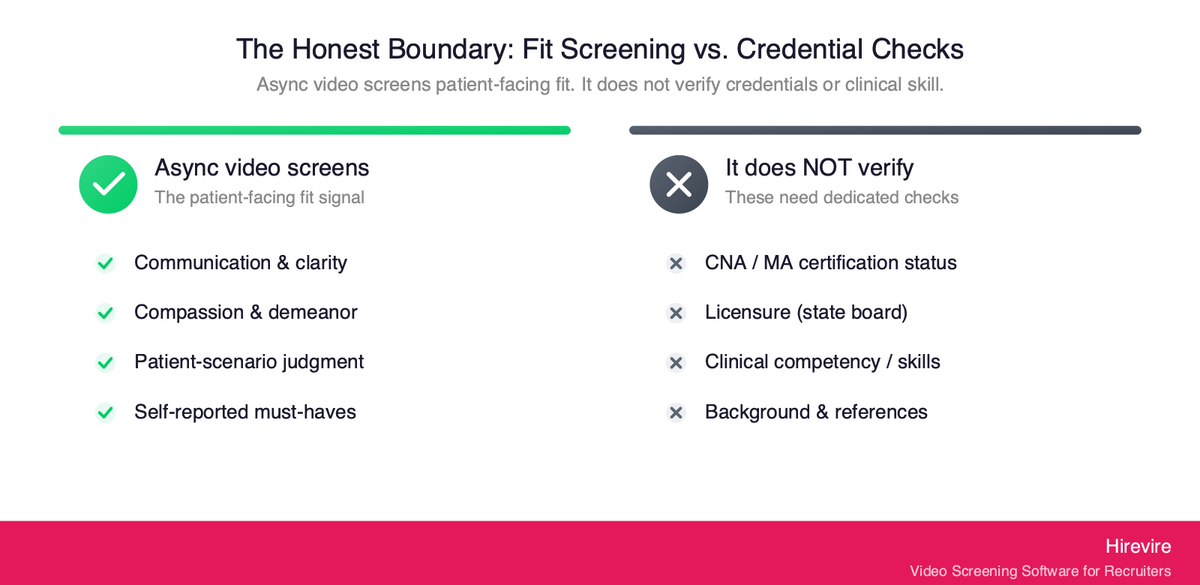
Task: Click the large green checkmark circle icon
Action: [108, 184]
